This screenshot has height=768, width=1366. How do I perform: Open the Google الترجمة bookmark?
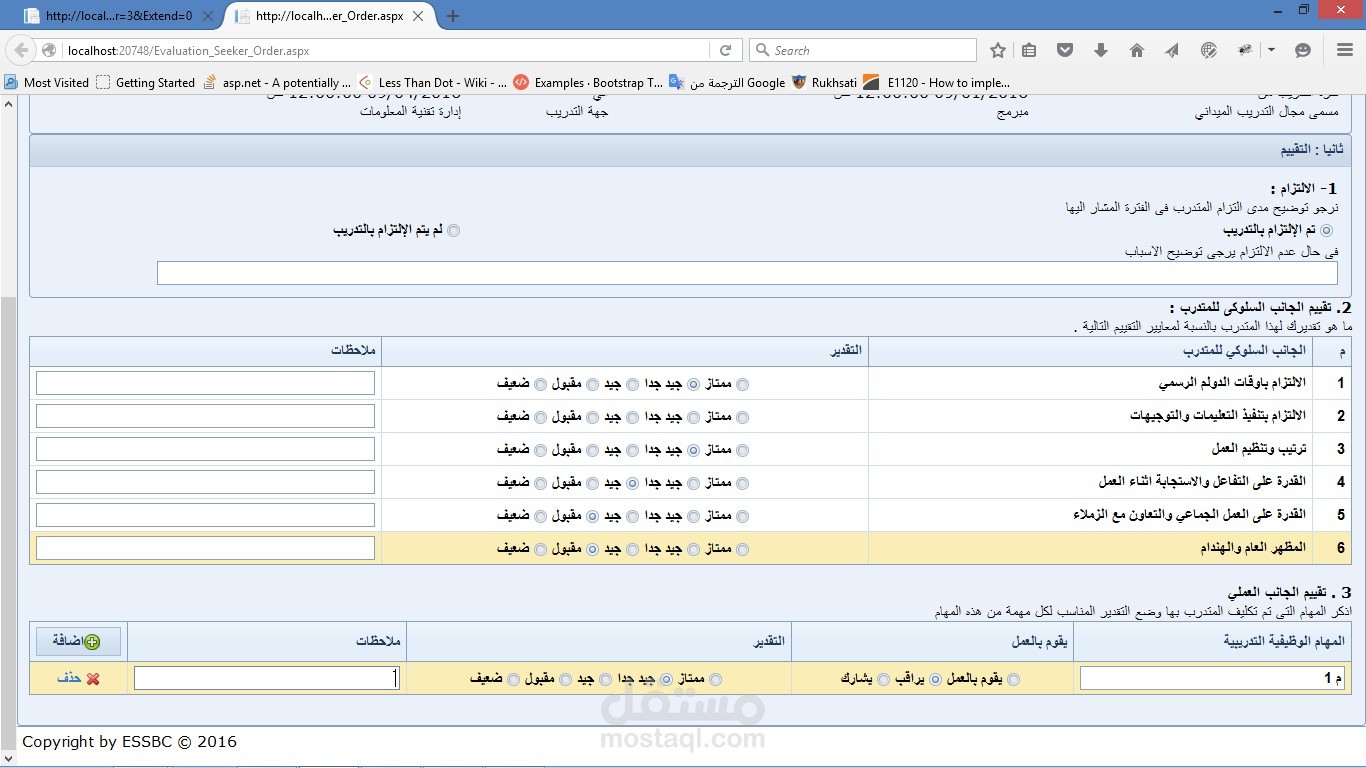(727, 83)
